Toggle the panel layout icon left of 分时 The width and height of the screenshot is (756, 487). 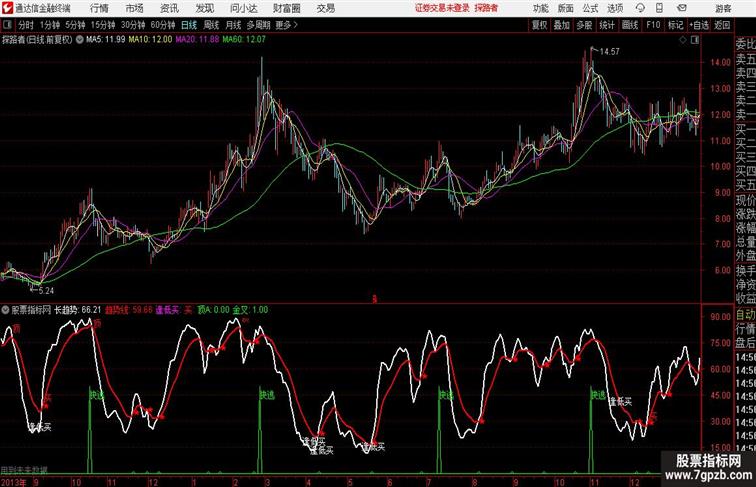pyautogui.click(x=7, y=25)
